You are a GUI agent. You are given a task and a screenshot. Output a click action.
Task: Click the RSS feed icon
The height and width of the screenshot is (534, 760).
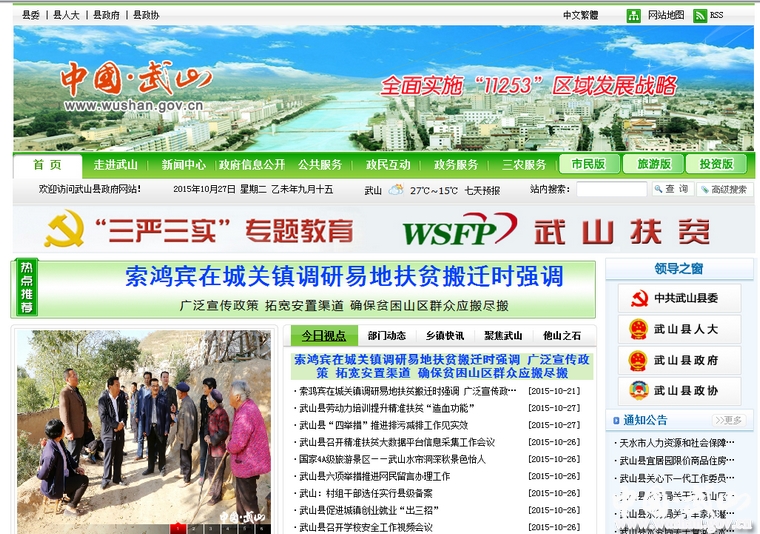[700, 16]
